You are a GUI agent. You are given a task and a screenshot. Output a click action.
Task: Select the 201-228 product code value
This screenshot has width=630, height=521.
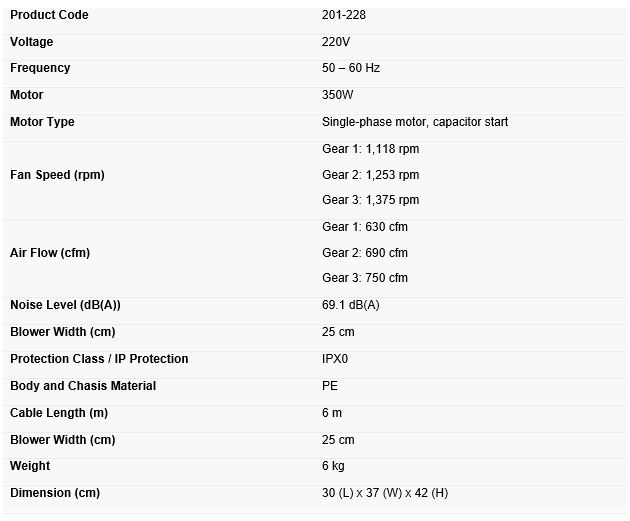345,15
